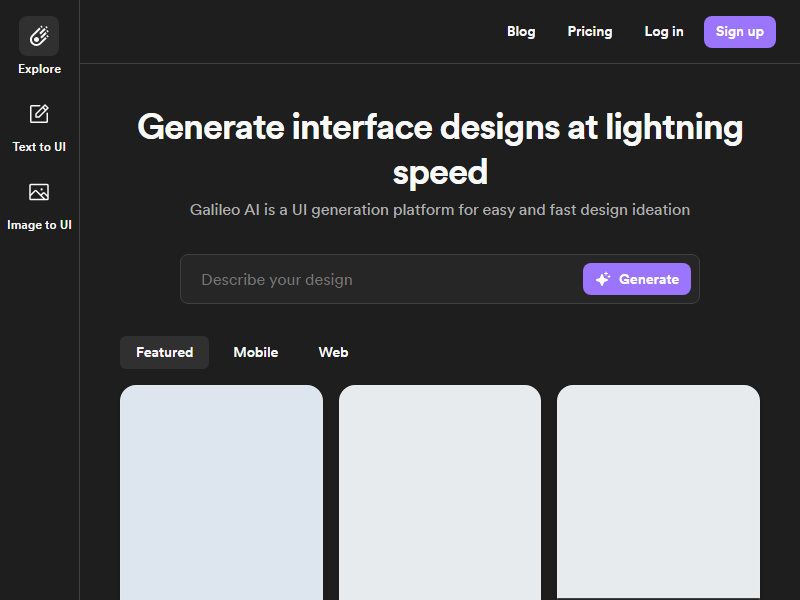The image size is (800, 600).
Task: Click the purple Sign up button
Action: pos(740,32)
